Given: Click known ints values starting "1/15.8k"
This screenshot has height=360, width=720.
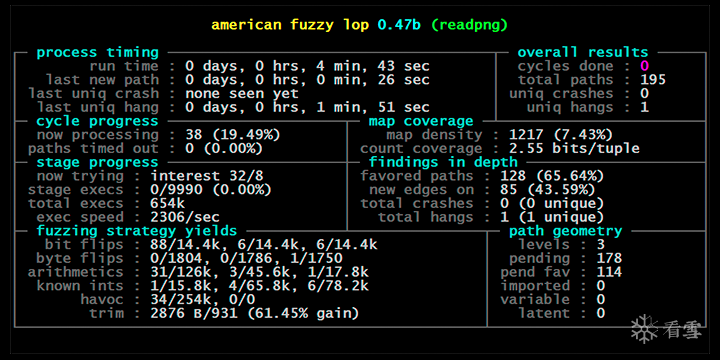Looking at the screenshot, I should (x=259, y=286).
